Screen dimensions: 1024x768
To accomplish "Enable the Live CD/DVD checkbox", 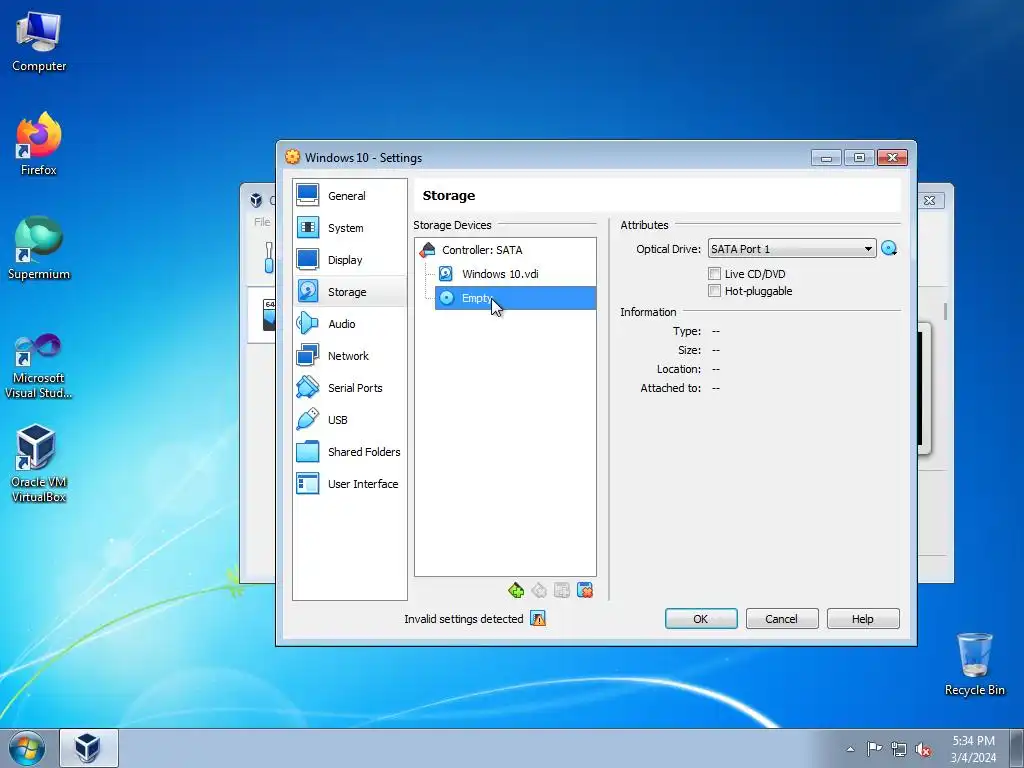I will [x=714, y=274].
